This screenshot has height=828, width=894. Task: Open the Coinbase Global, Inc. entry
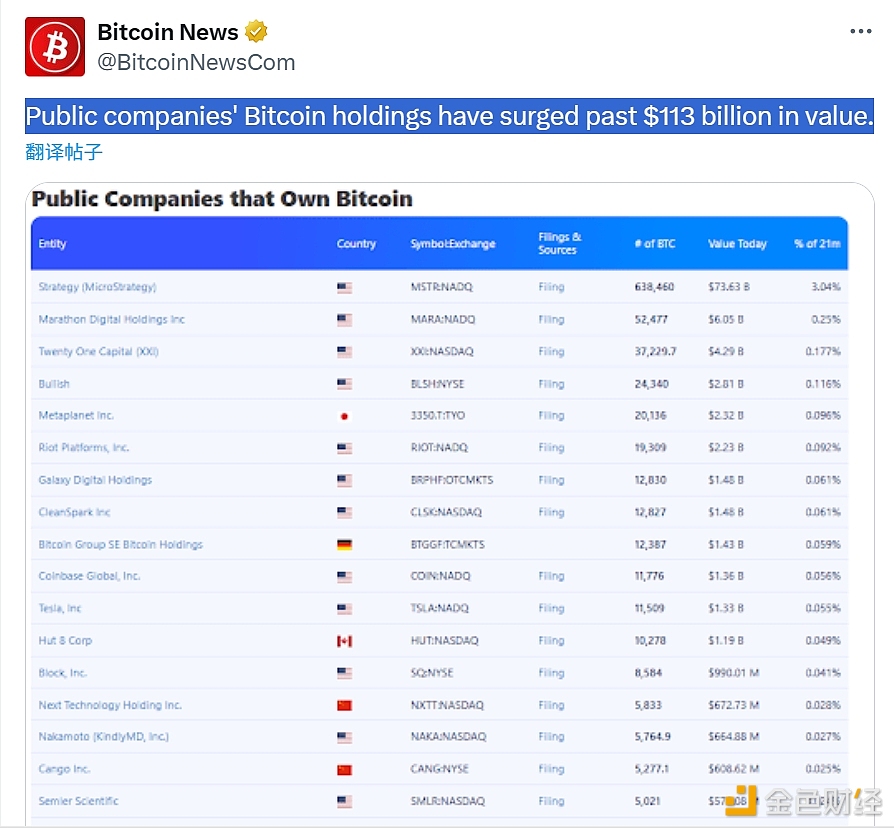[x=89, y=576]
